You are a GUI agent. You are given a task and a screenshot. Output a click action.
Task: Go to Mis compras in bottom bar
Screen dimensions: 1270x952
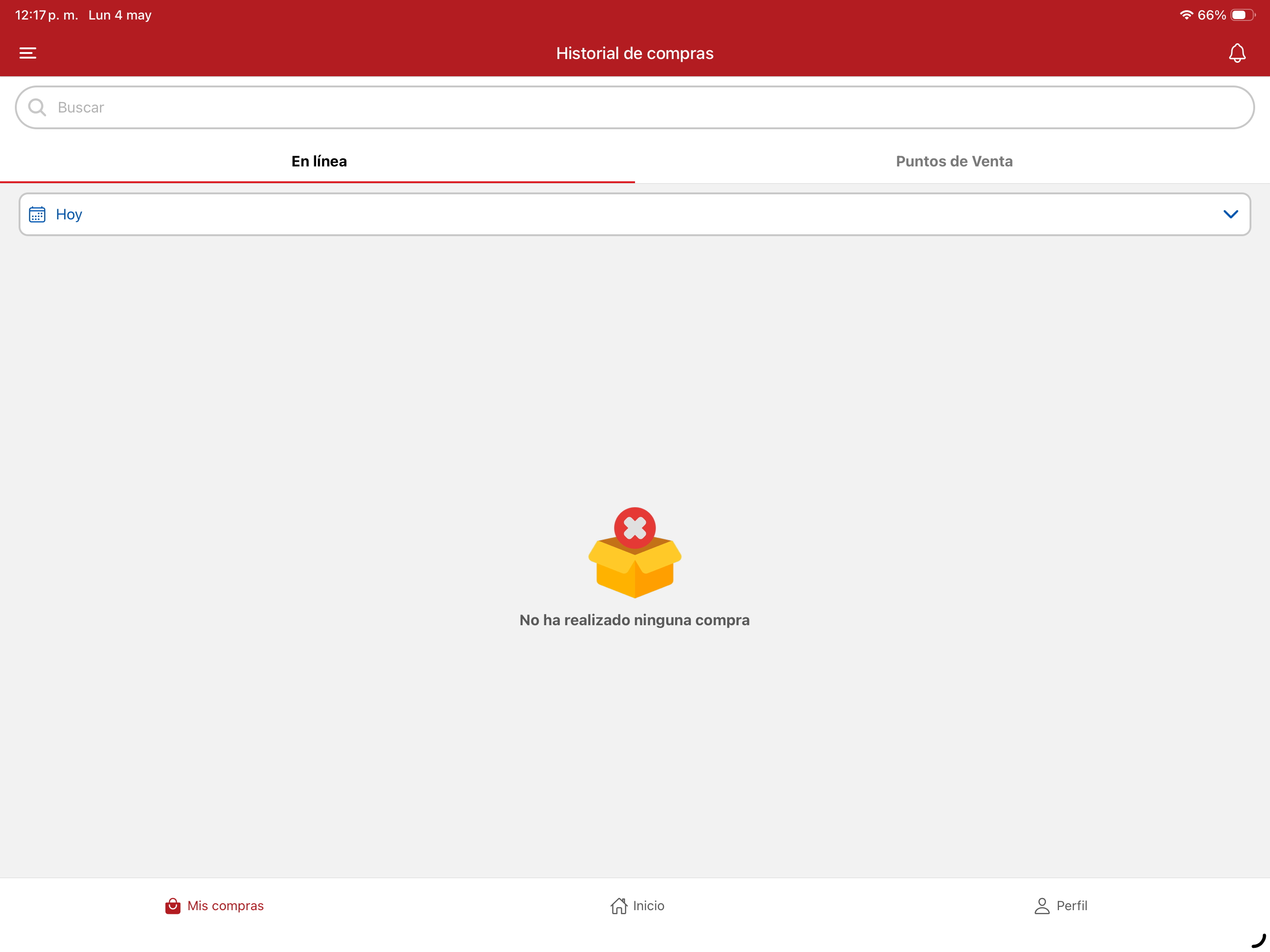click(x=213, y=906)
